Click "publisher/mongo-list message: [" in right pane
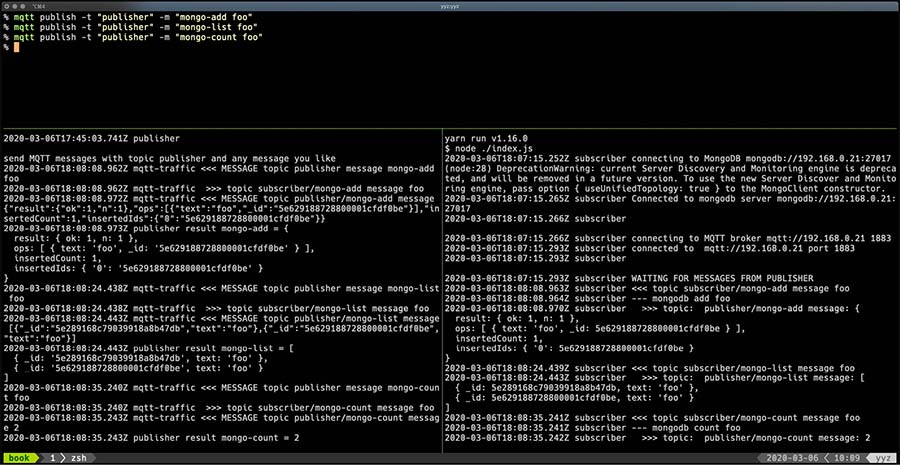This screenshot has height=465, width=900. tap(783, 378)
